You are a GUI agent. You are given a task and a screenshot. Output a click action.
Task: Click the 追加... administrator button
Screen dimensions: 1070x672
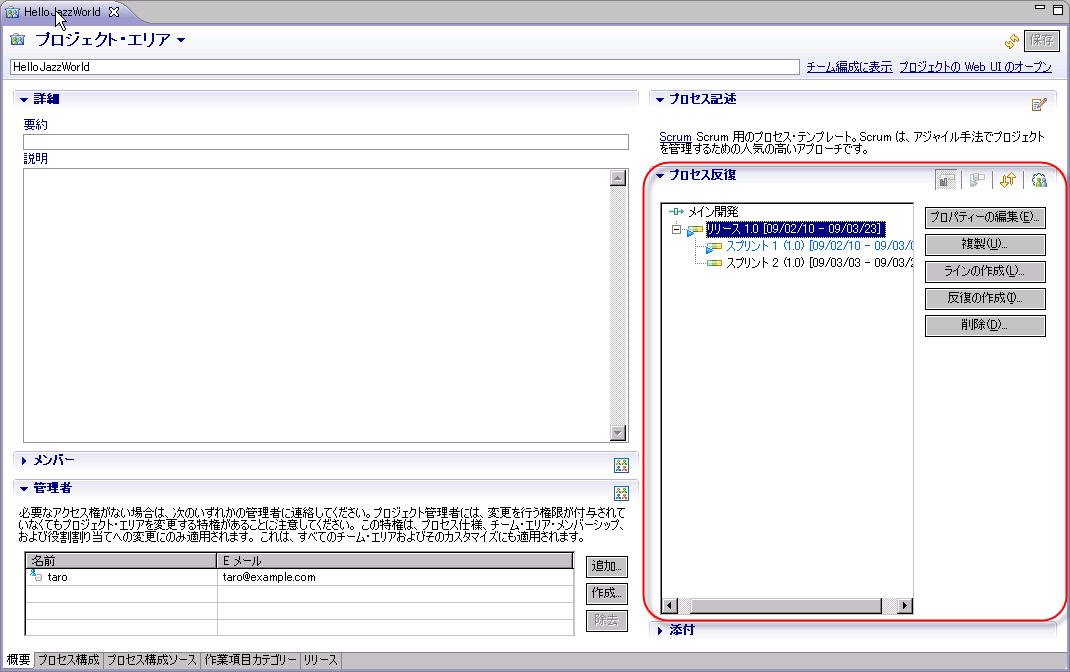tap(606, 566)
